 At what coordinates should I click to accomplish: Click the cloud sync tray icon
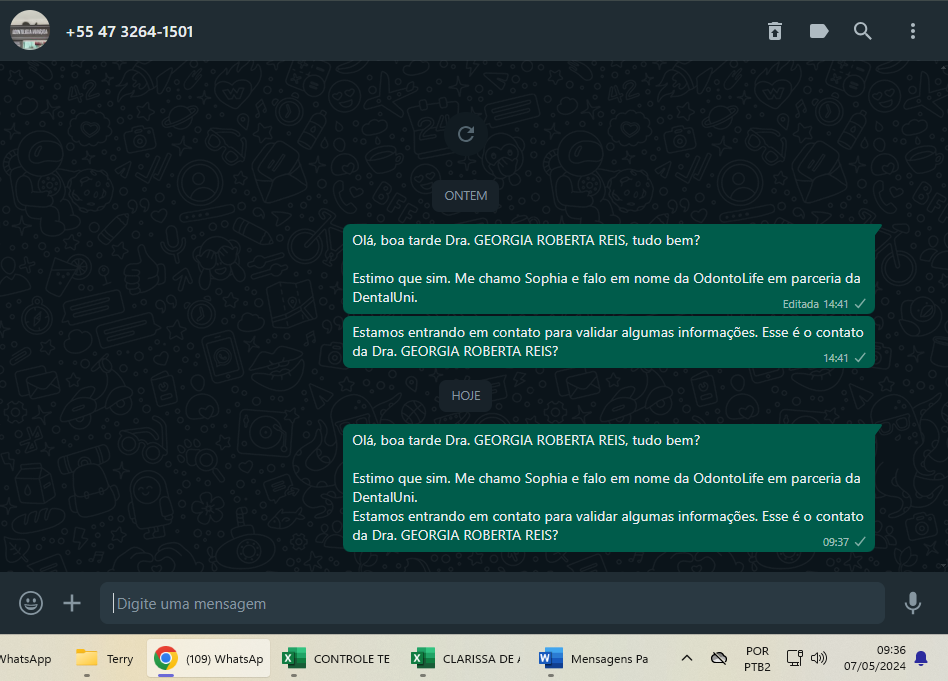point(719,658)
